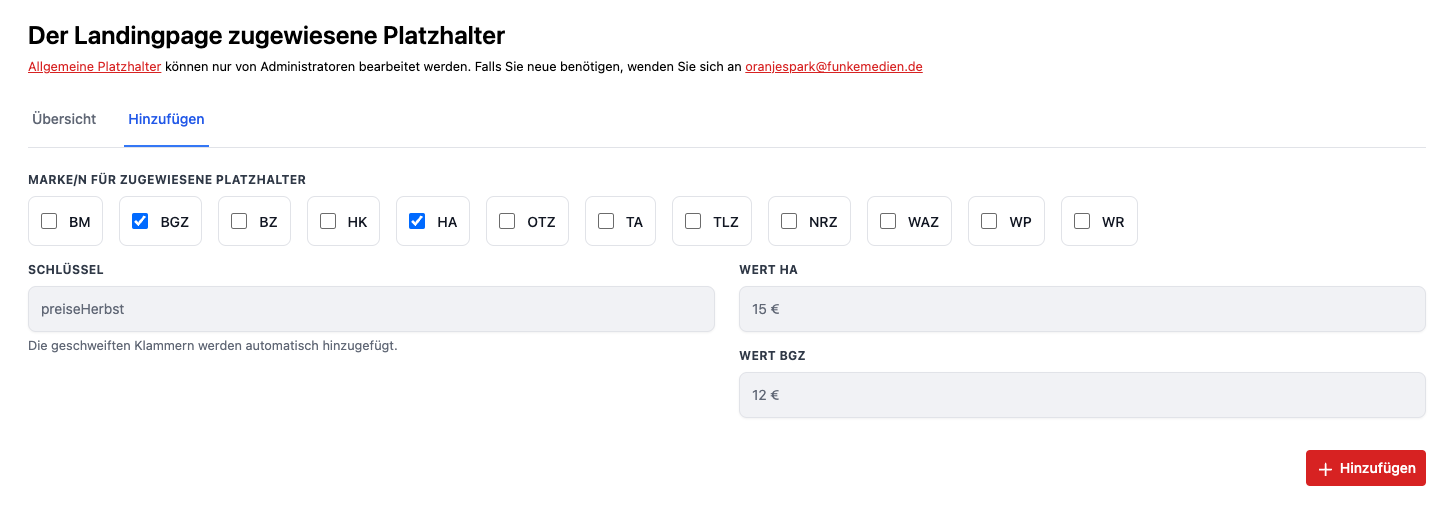Check the BM brand checkbox

click(49, 221)
